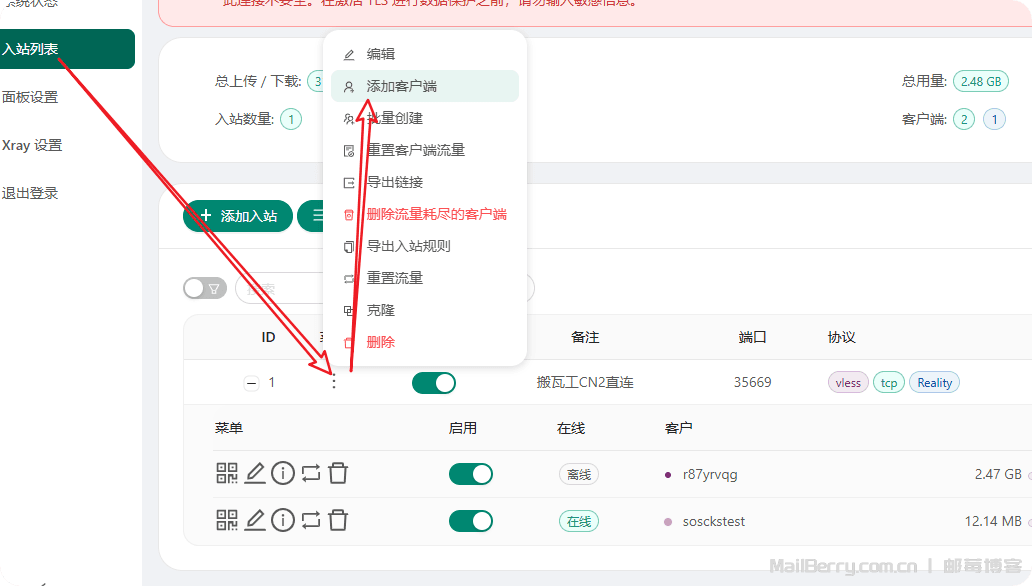Screen dimensions: 1032x586
Task: Open the three-dot menu for inbound 1
Action: pos(334,383)
